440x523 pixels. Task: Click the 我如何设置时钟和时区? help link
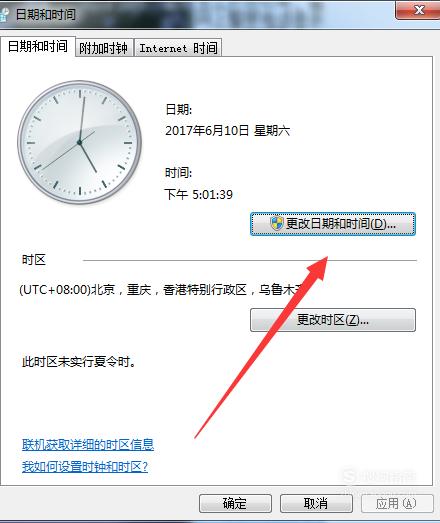click(x=85, y=466)
